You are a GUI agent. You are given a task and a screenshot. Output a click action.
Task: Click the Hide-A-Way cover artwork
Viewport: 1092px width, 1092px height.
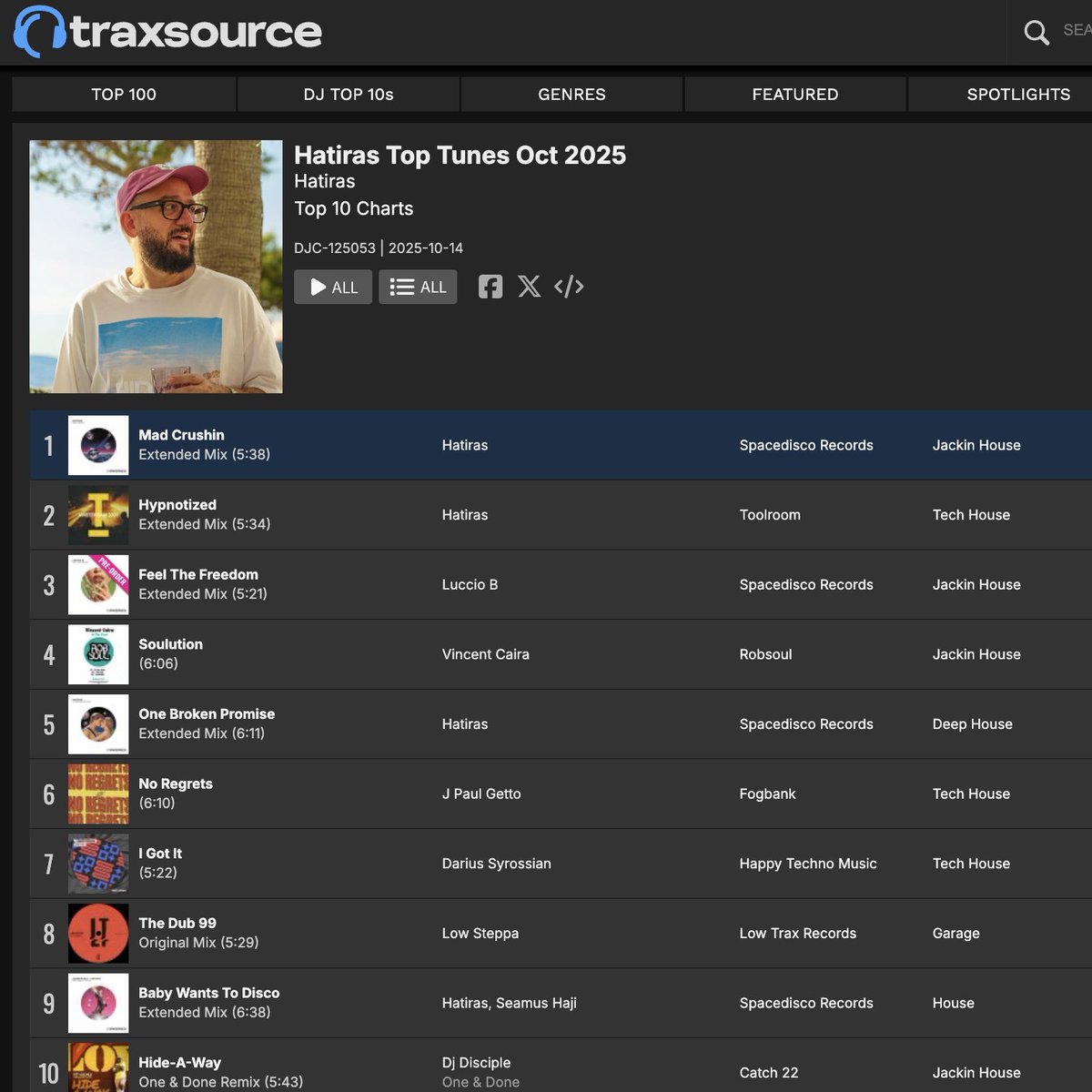click(98, 1068)
